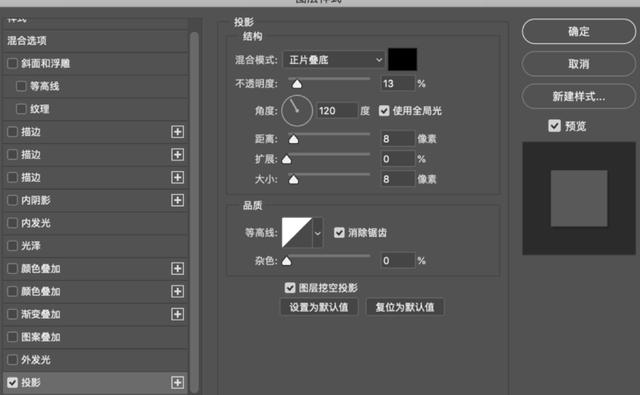
Task: Click the 距离 pixel value field
Action: [398, 139]
